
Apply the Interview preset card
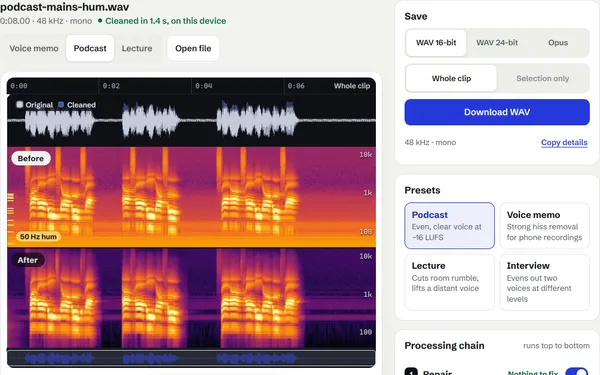point(544,282)
